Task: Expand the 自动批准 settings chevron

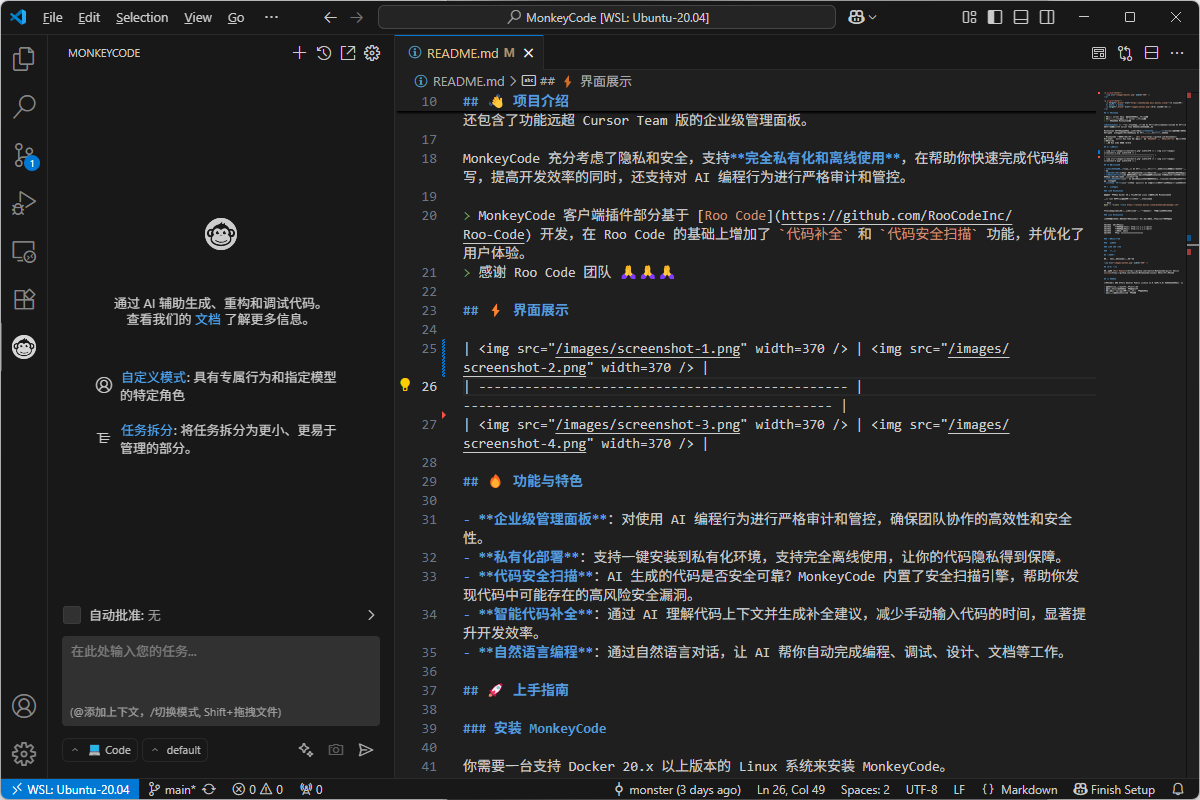Action: pyautogui.click(x=371, y=614)
